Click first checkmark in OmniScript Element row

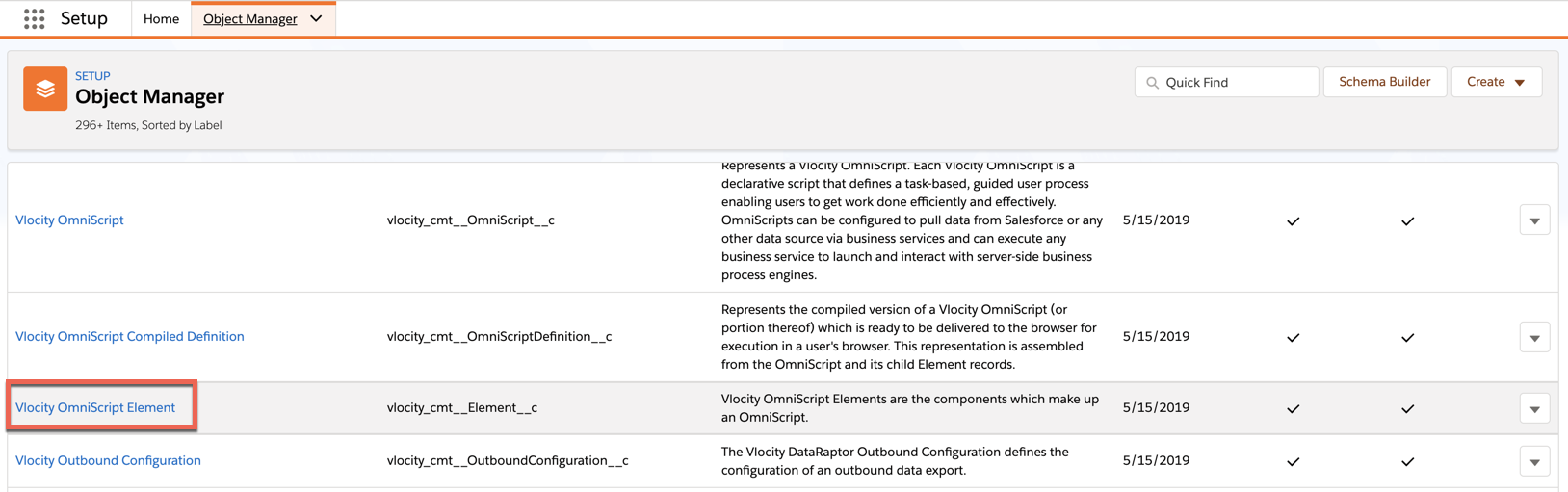click(x=1293, y=409)
